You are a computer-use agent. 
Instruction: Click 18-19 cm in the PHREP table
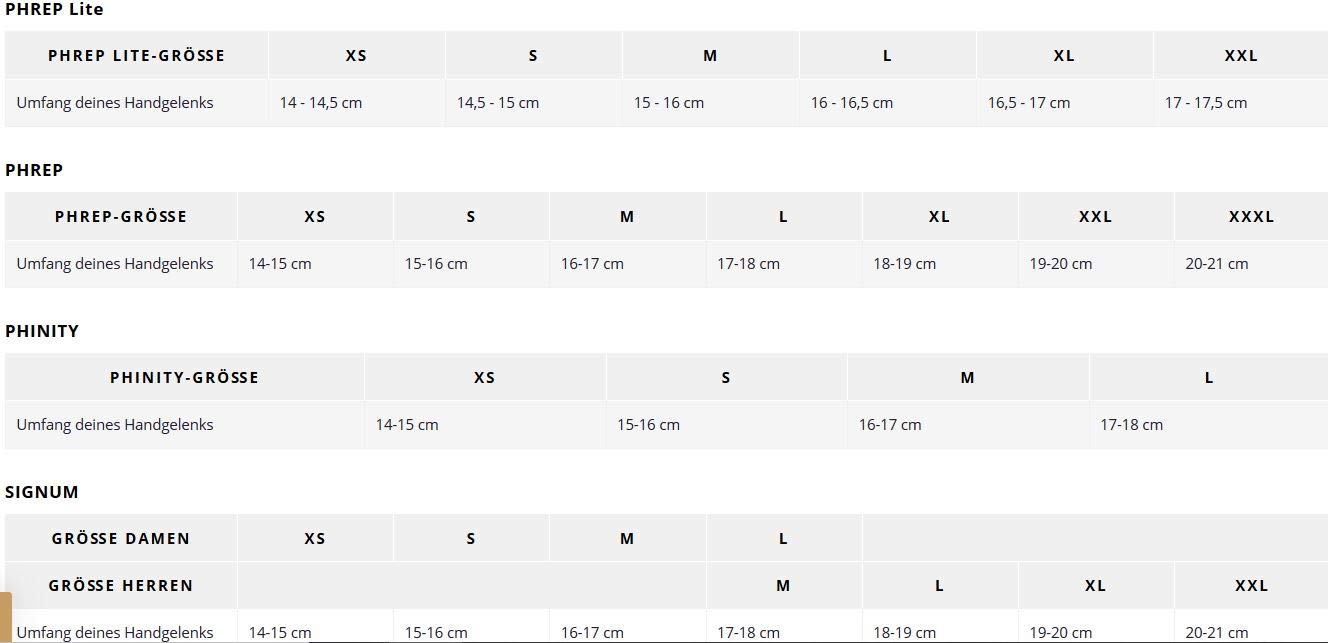tap(905, 264)
